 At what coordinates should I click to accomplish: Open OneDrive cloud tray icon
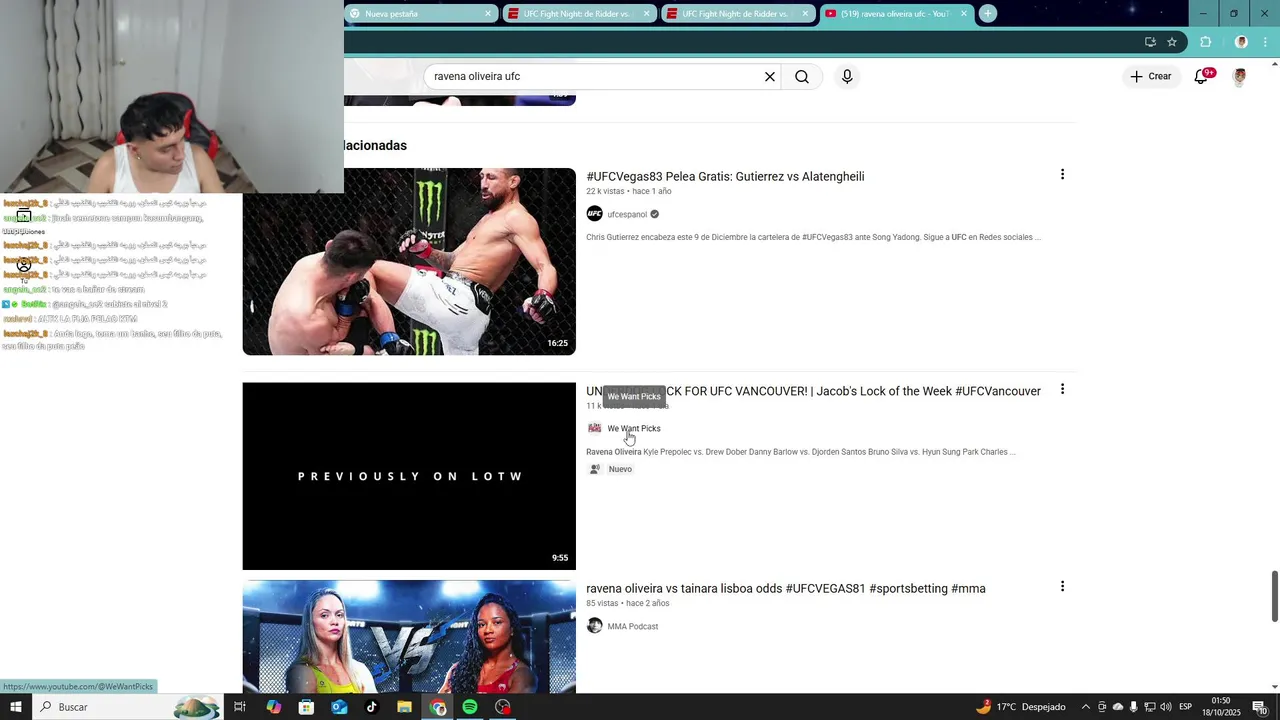(1118, 707)
